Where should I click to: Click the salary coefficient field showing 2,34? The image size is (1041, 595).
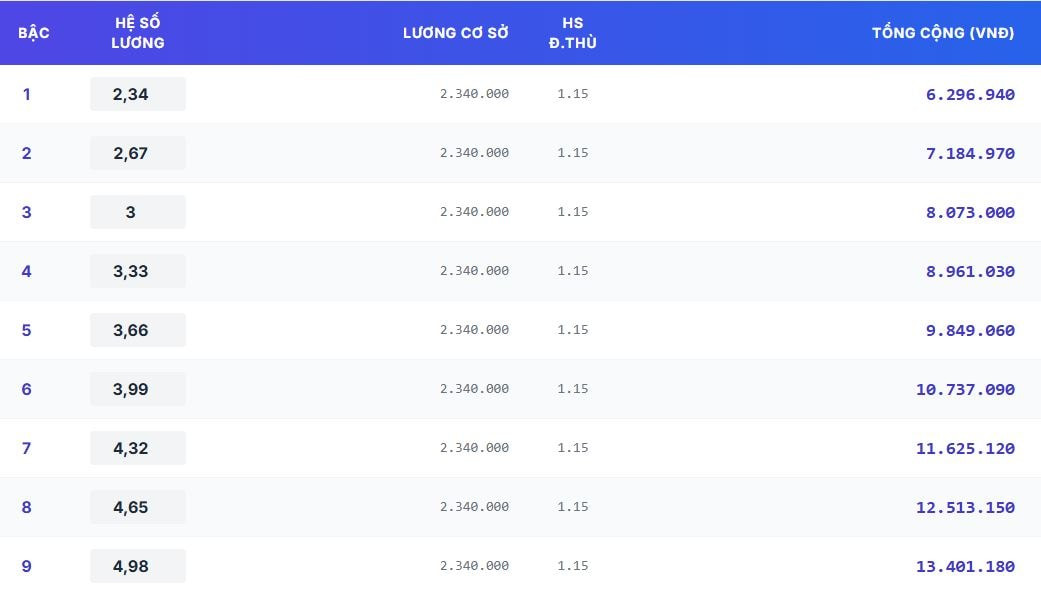coord(137,94)
